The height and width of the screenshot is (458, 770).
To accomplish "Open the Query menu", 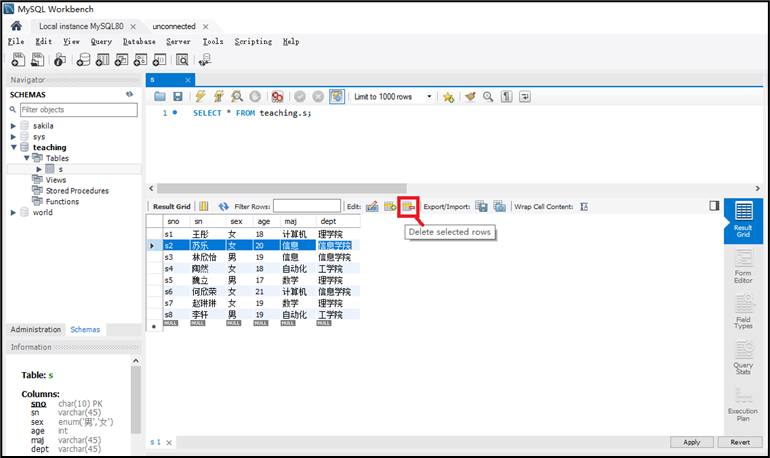I will 101,41.
